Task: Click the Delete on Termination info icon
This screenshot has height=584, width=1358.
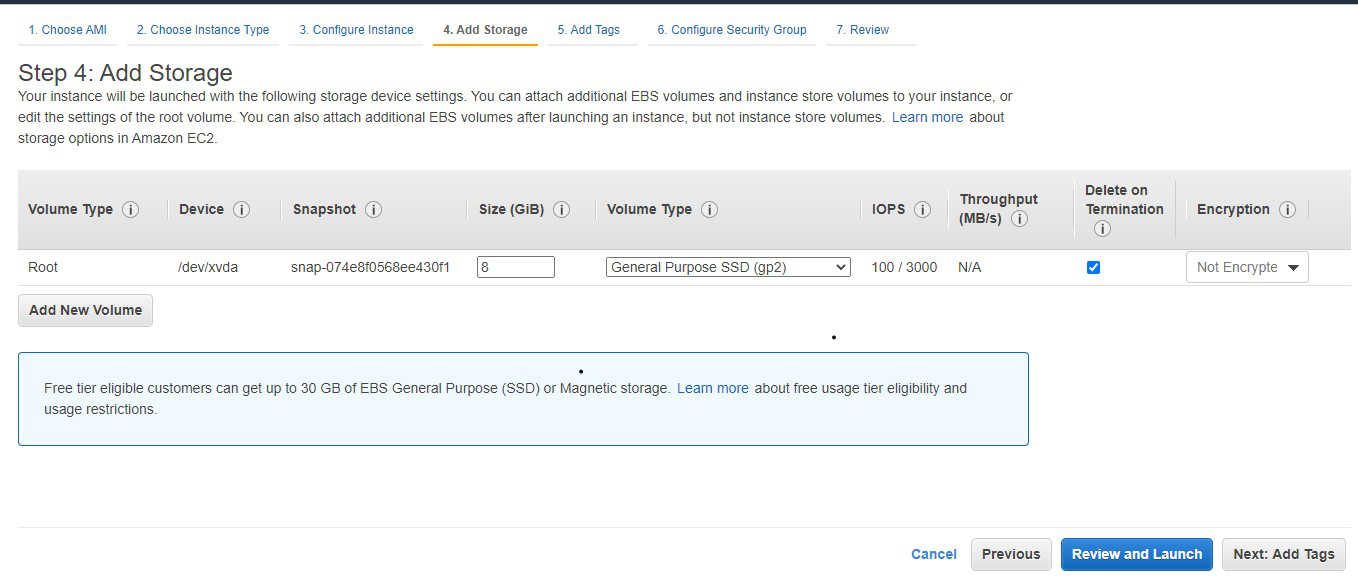Action: pyautogui.click(x=1102, y=229)
